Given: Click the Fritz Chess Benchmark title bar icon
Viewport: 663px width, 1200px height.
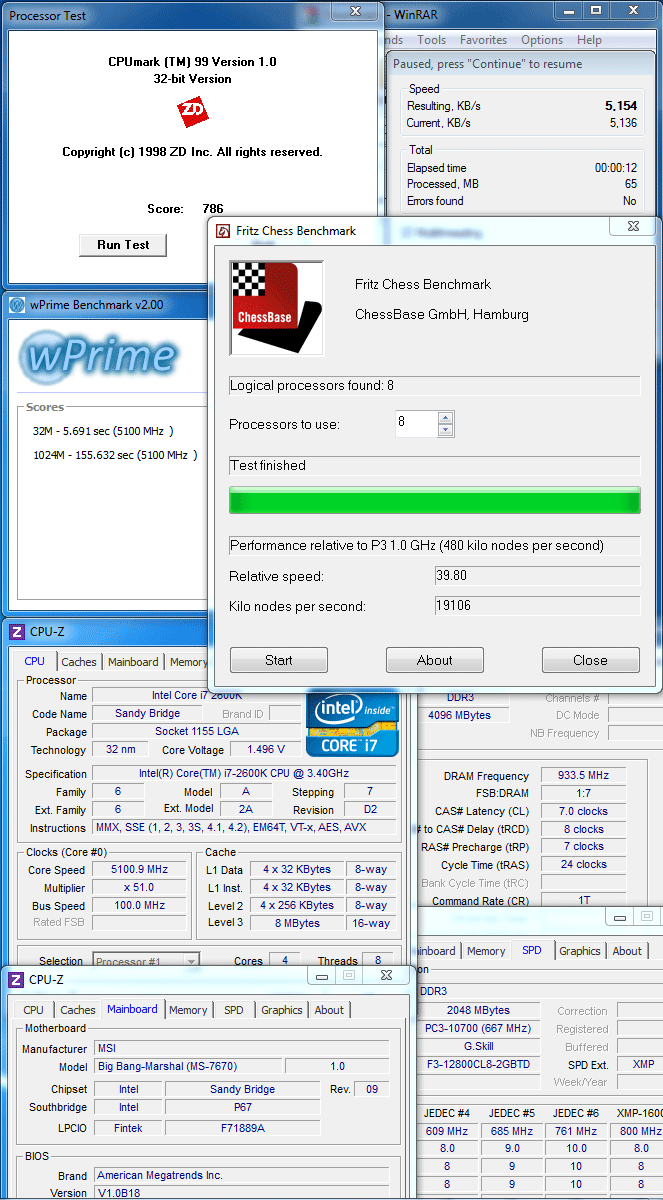Looking at the screenshot, I should tap(223, 231).
